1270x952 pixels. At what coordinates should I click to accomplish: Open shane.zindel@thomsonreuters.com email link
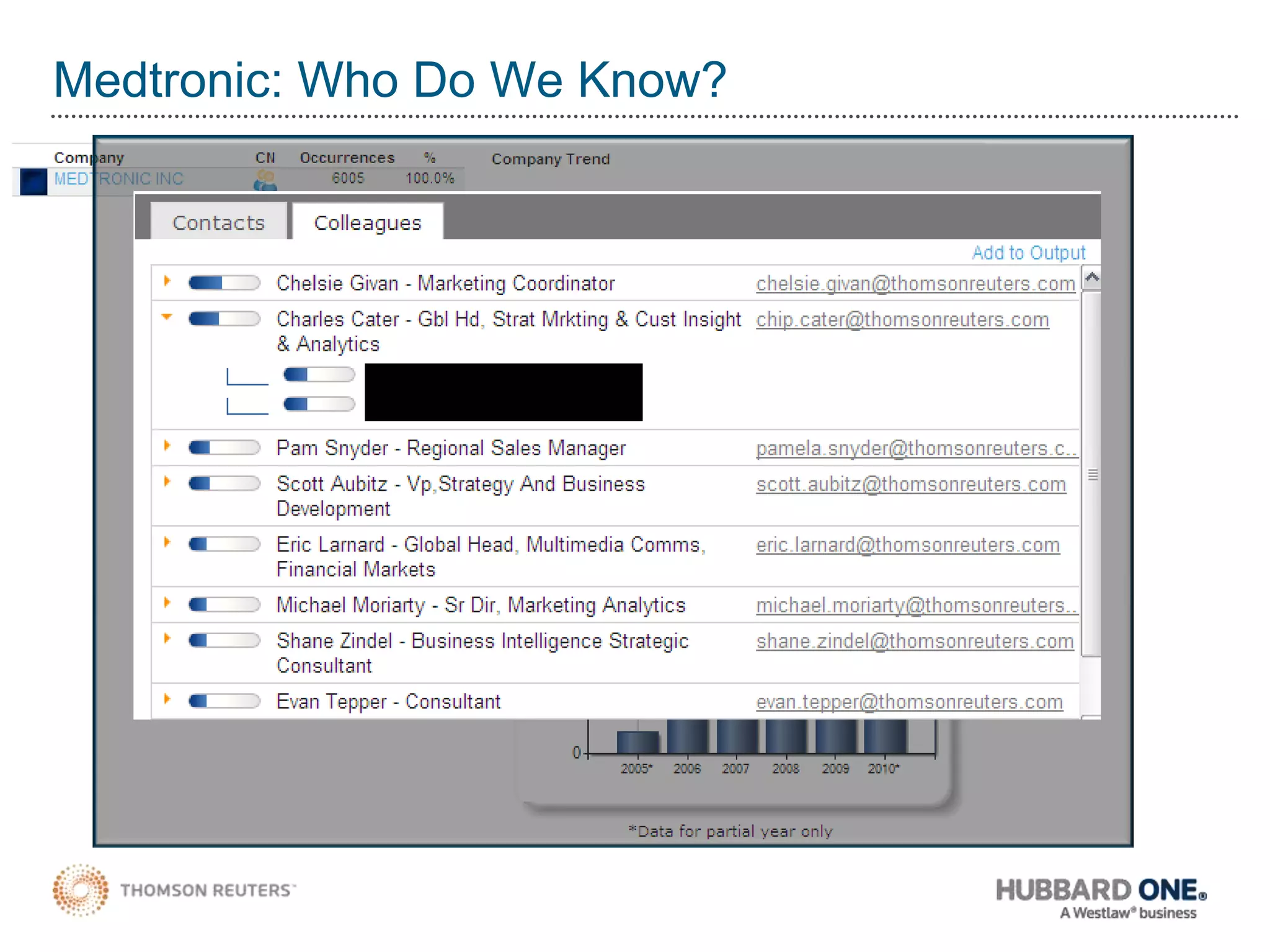point(915,641)
